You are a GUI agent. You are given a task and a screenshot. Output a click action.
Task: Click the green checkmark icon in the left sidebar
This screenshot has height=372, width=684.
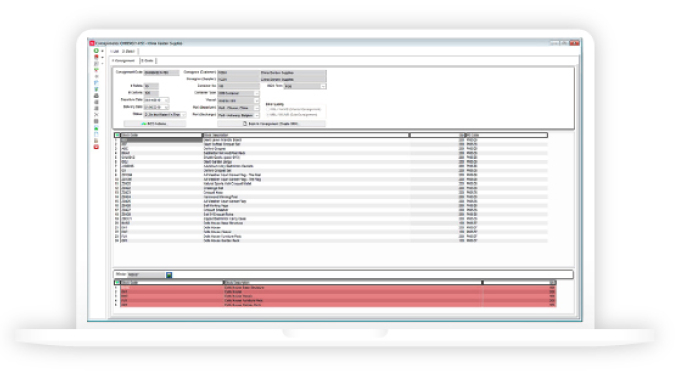point(96,89)
